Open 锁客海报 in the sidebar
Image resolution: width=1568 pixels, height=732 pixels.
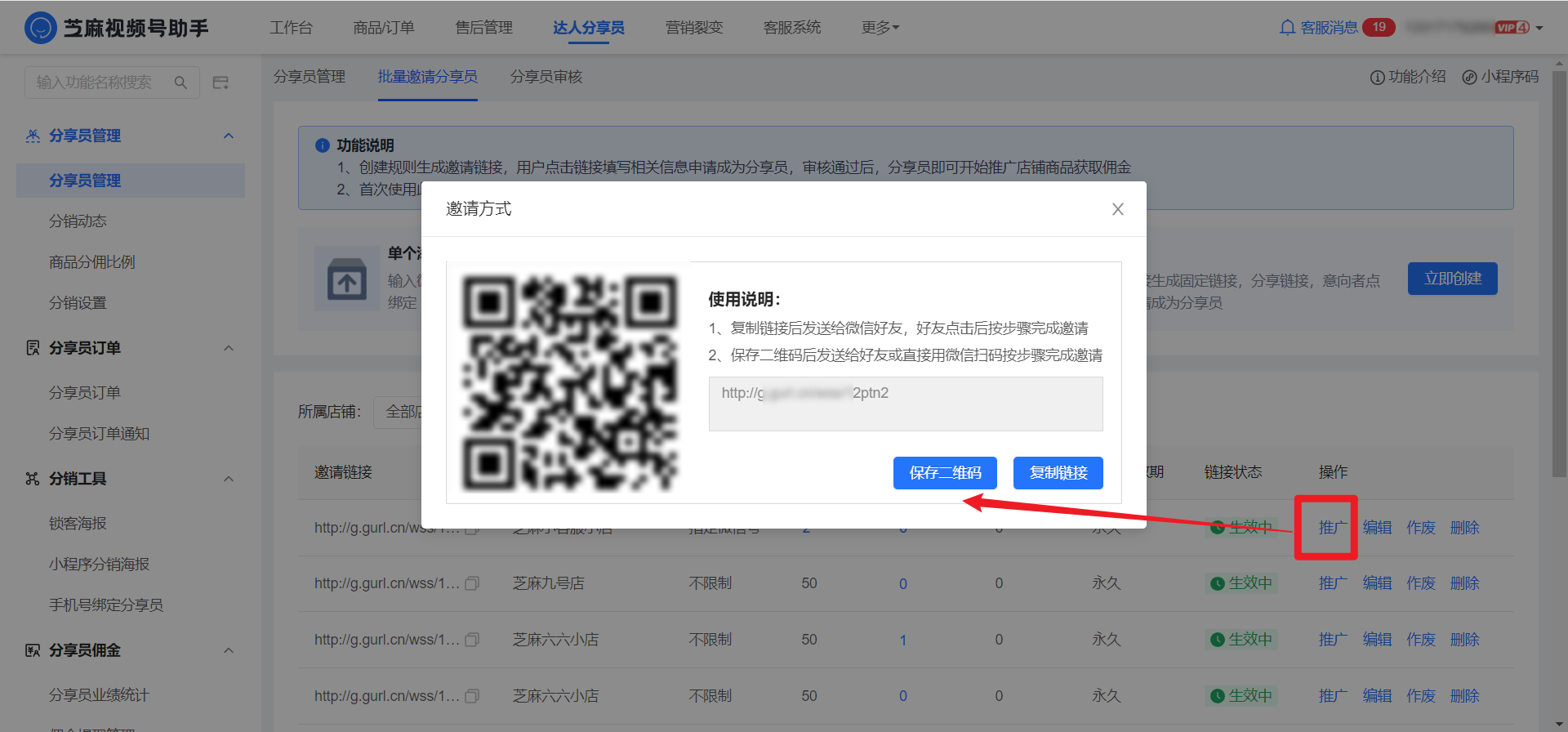78,524
